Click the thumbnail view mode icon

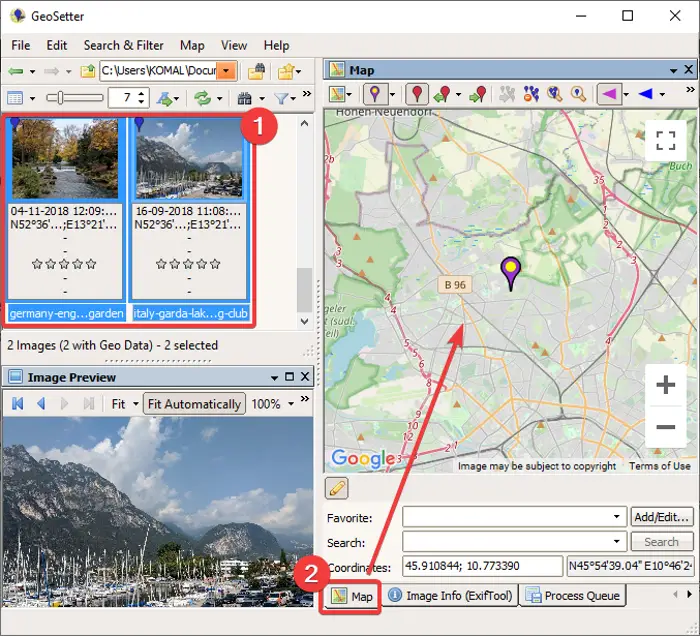click(x=15, y=98)
